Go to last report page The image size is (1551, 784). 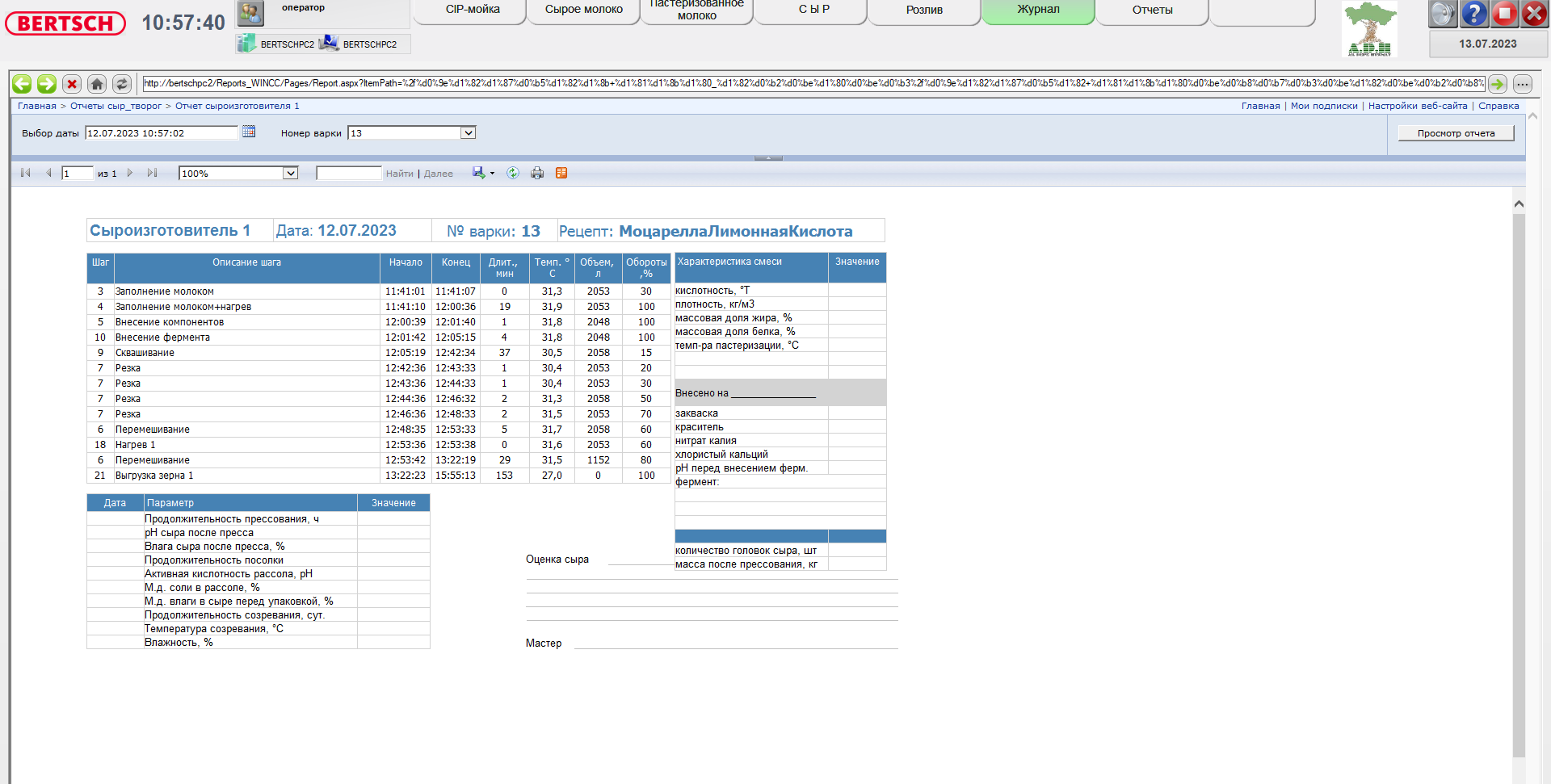tap(152, 173)
